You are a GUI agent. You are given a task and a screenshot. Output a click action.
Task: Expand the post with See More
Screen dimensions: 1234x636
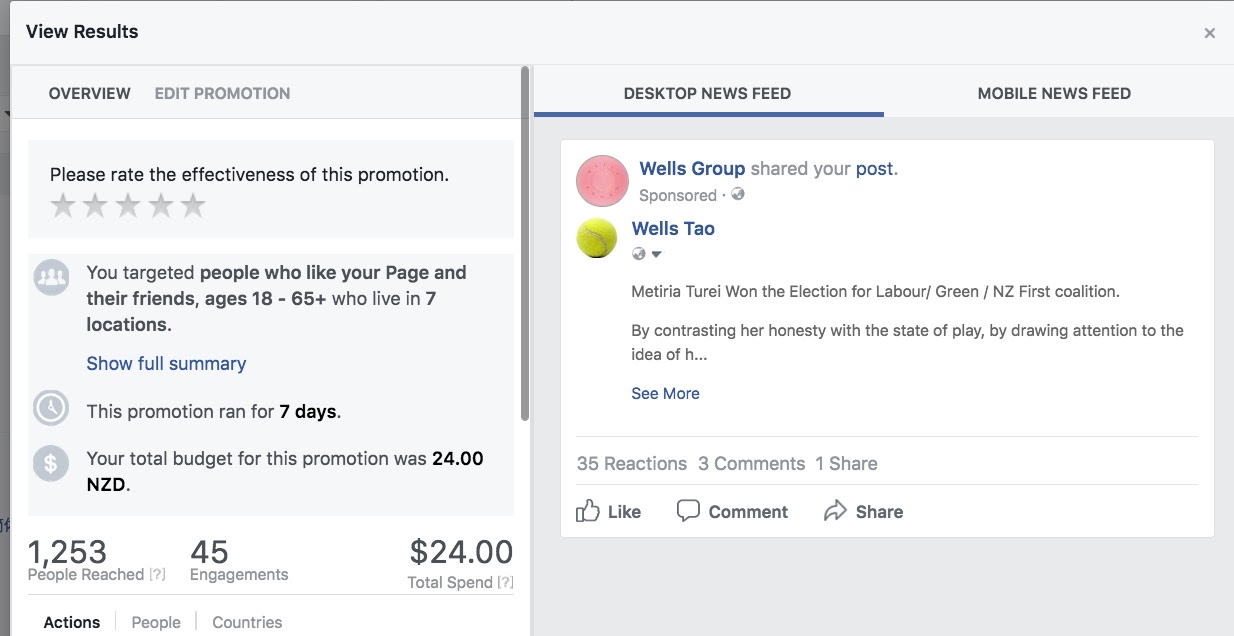(x=665, y=393)
